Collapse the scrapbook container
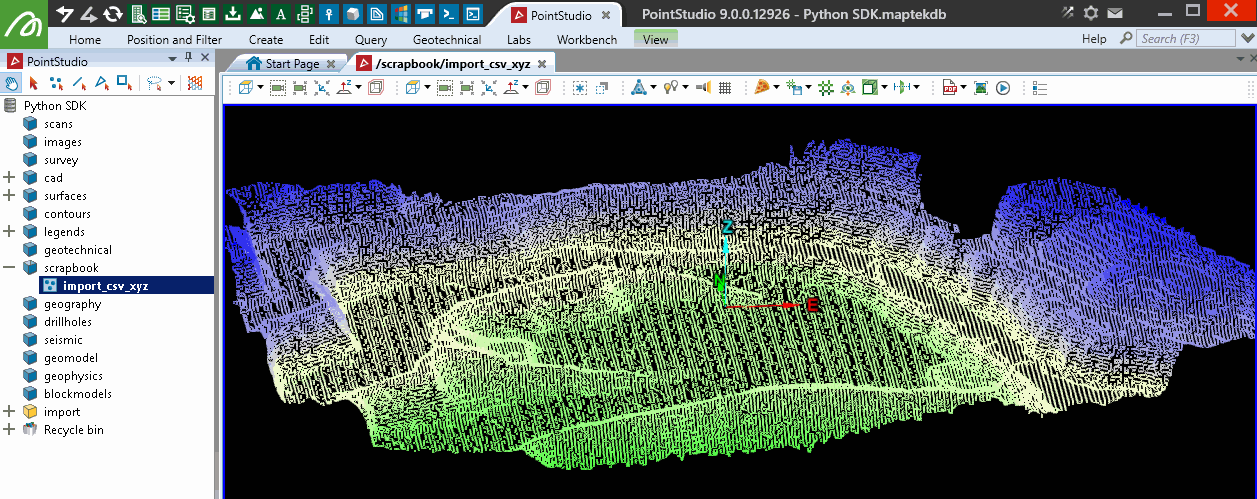The image size is (1257, 499). [x=10, y=268]
